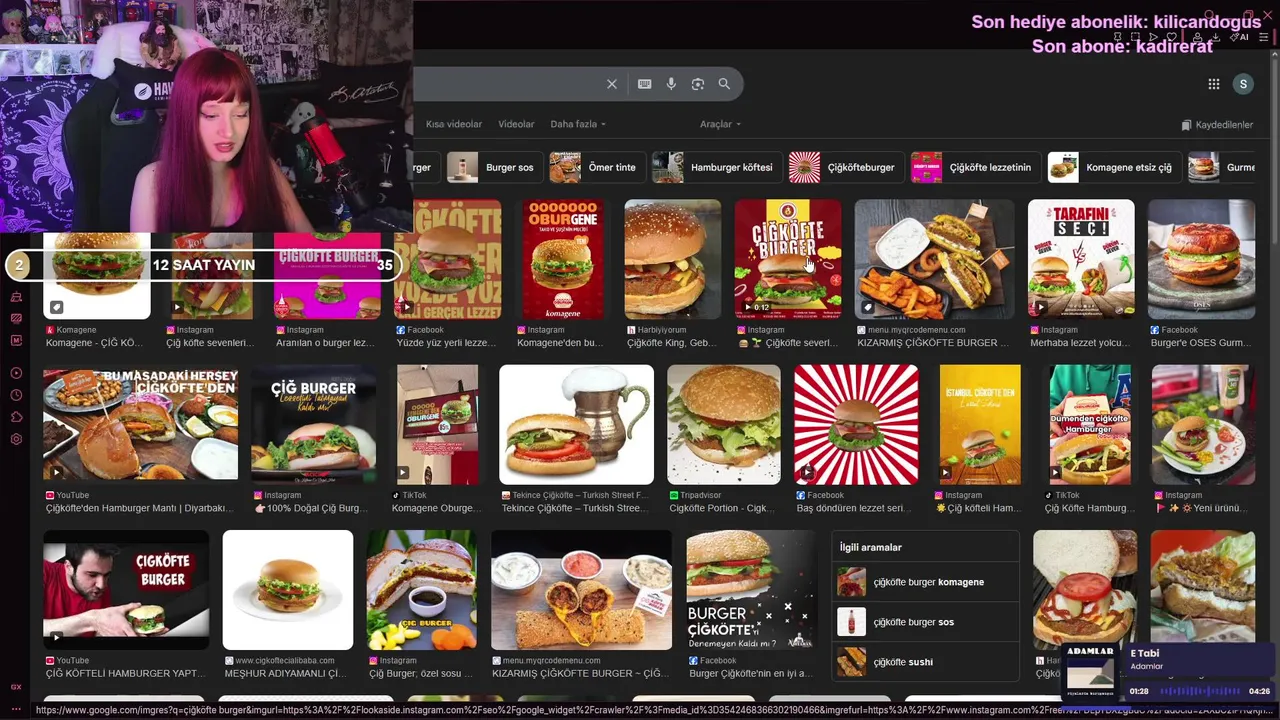
Task: Select the 'Çiğköfteburger' filter chip
Action: click(x=845, y=167)
